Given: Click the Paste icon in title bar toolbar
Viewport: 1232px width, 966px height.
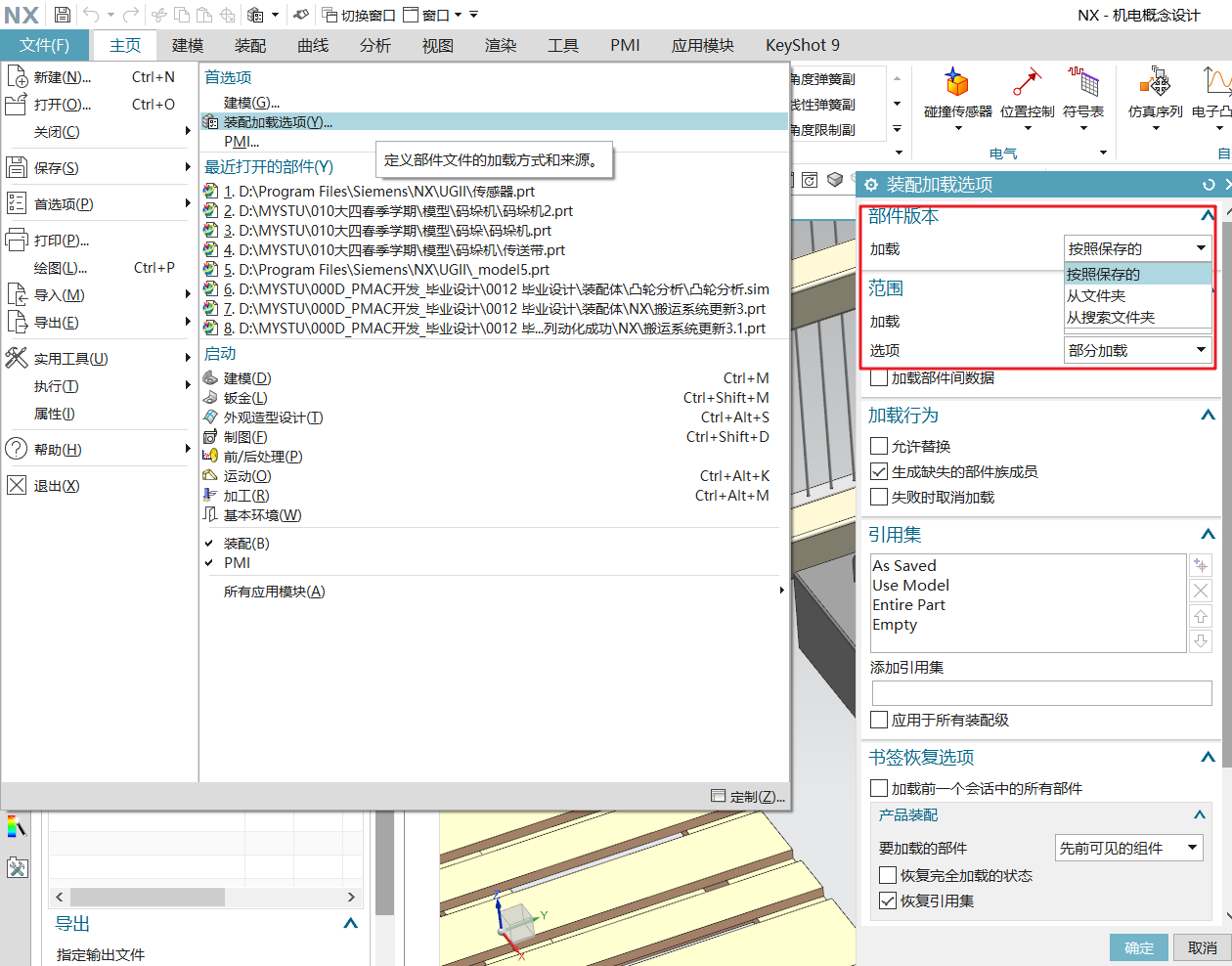Looking at the screenshot, I should click(204, 15).
